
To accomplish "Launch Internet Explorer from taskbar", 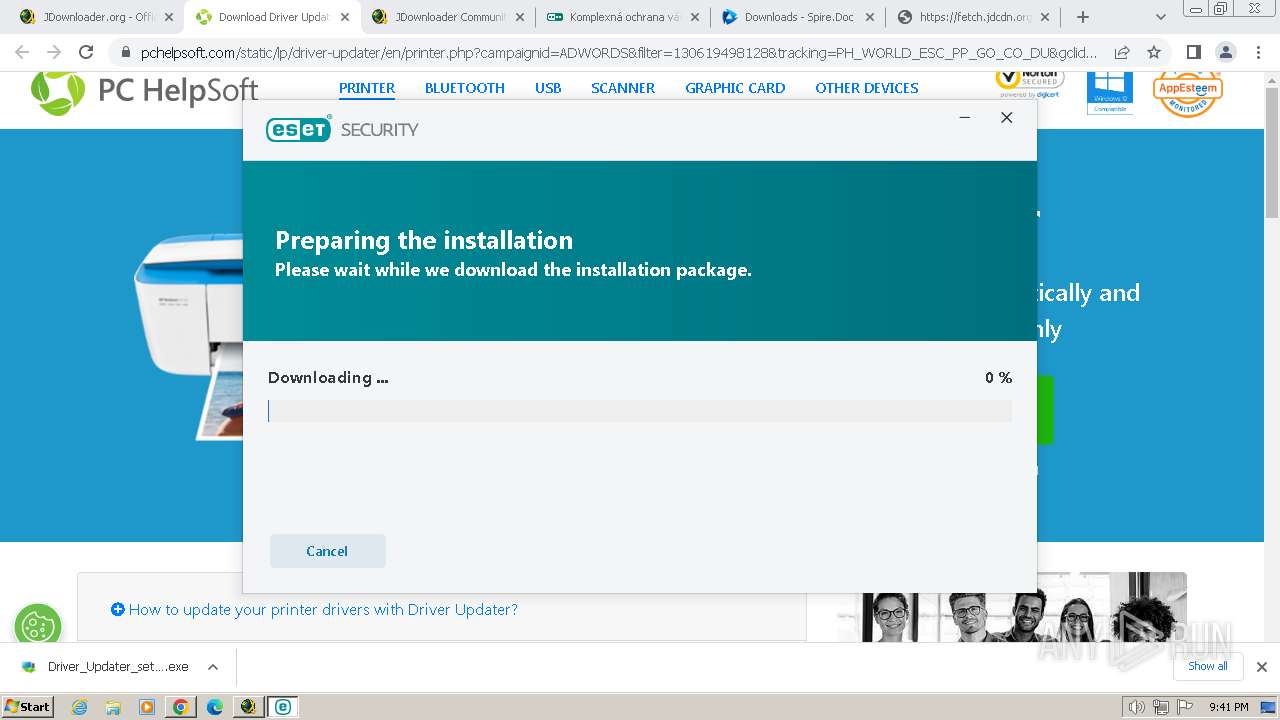I will tap(80, 707).
